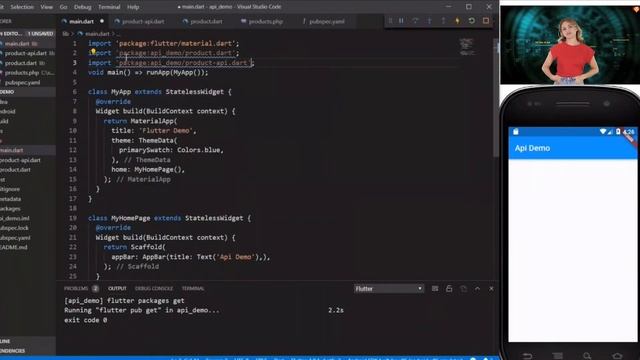Select product-api.dart in Open Editors list
This screenshot has width=640, height=360.
tap(28, 53)
